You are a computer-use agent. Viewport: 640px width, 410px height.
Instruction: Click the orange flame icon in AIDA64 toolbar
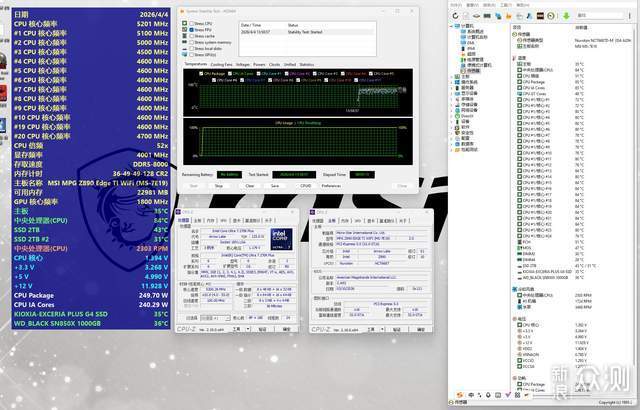click(509, 16)
